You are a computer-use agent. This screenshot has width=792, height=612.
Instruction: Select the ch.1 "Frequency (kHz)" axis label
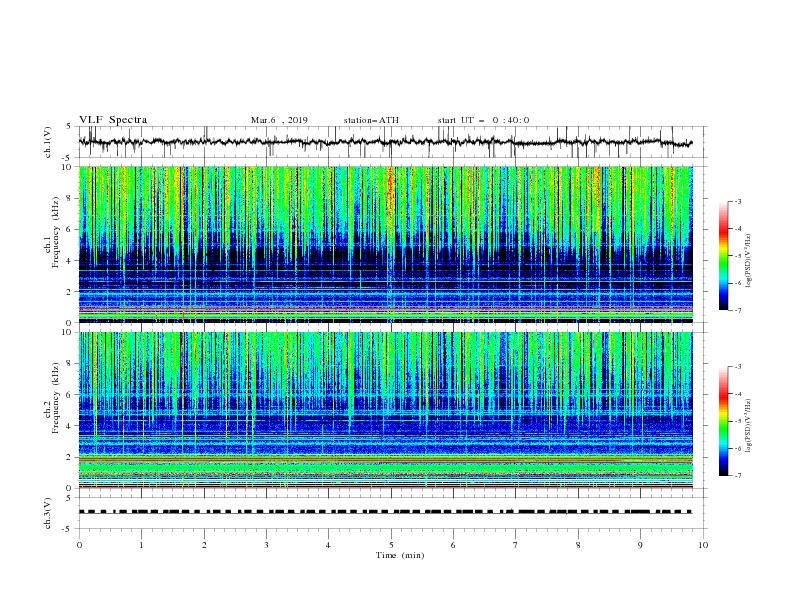pyautogui.click(x=55, y=233)
